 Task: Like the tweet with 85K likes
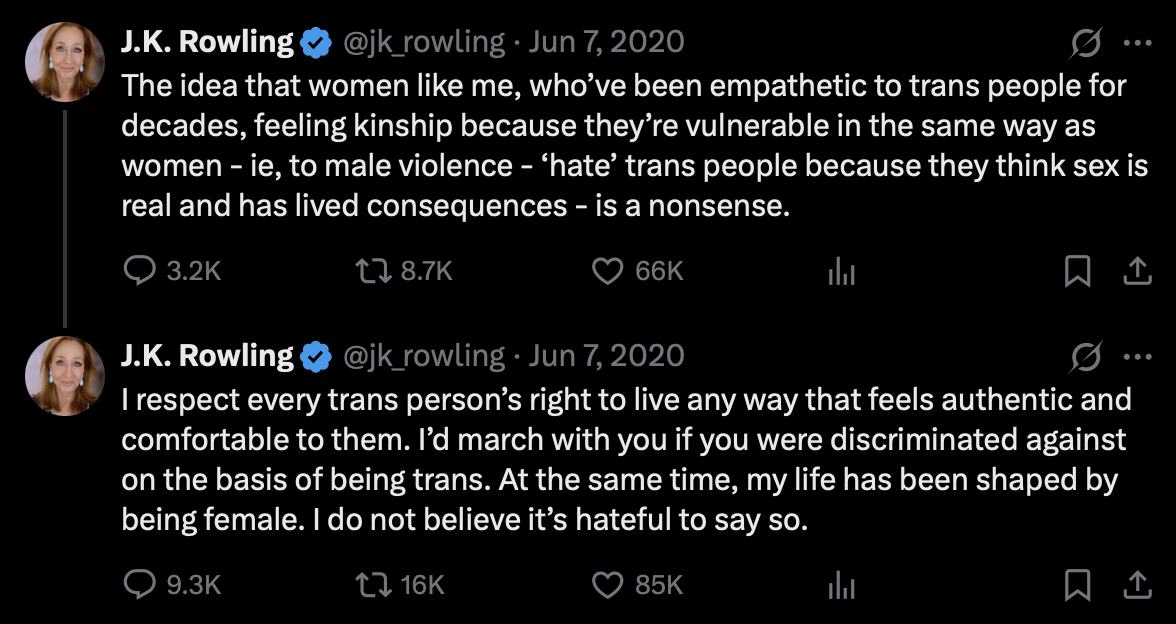pos(609,585)
